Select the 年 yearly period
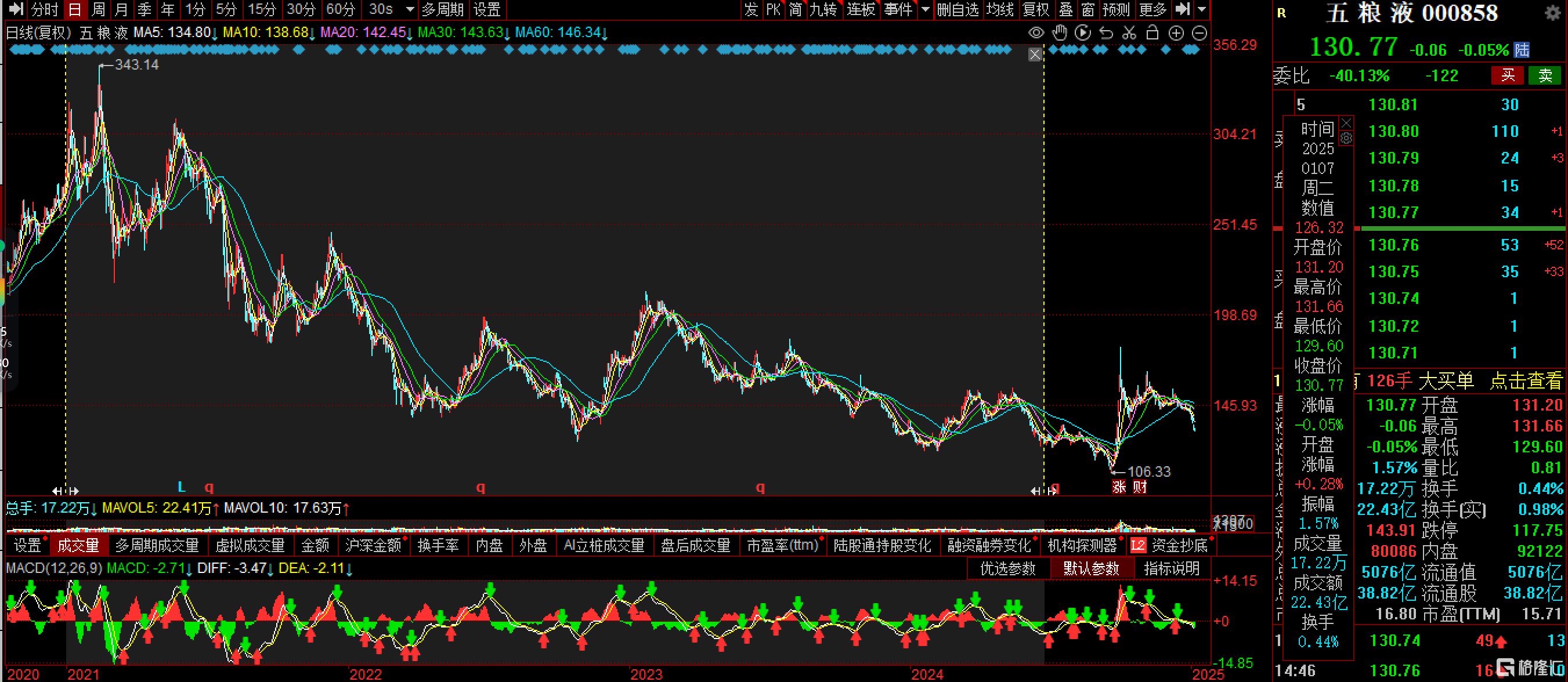This screenshot has height=682, width=1568. 167,9
